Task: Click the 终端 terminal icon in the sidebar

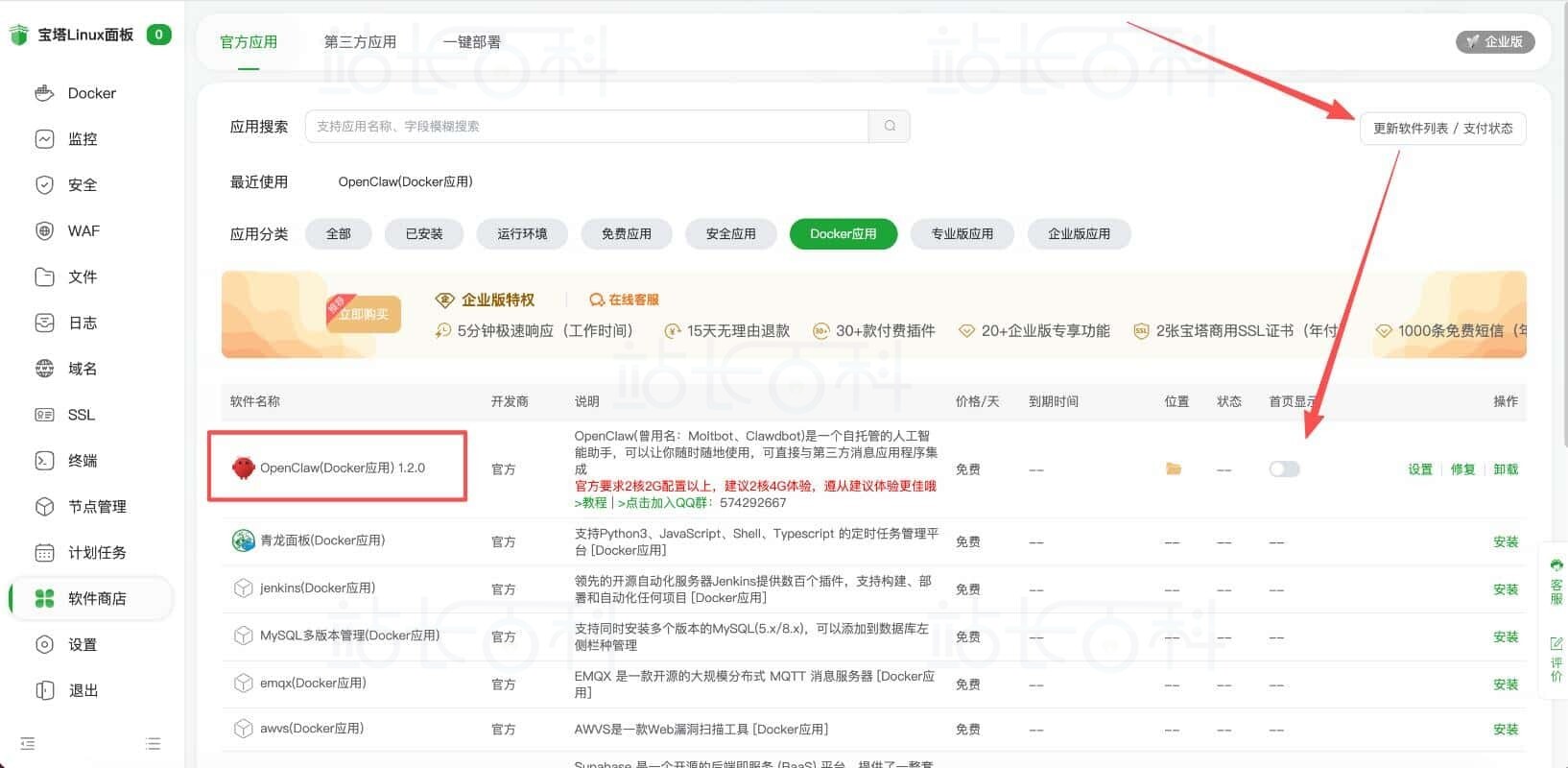Action: pyautogui.click(x=44, y=461)
